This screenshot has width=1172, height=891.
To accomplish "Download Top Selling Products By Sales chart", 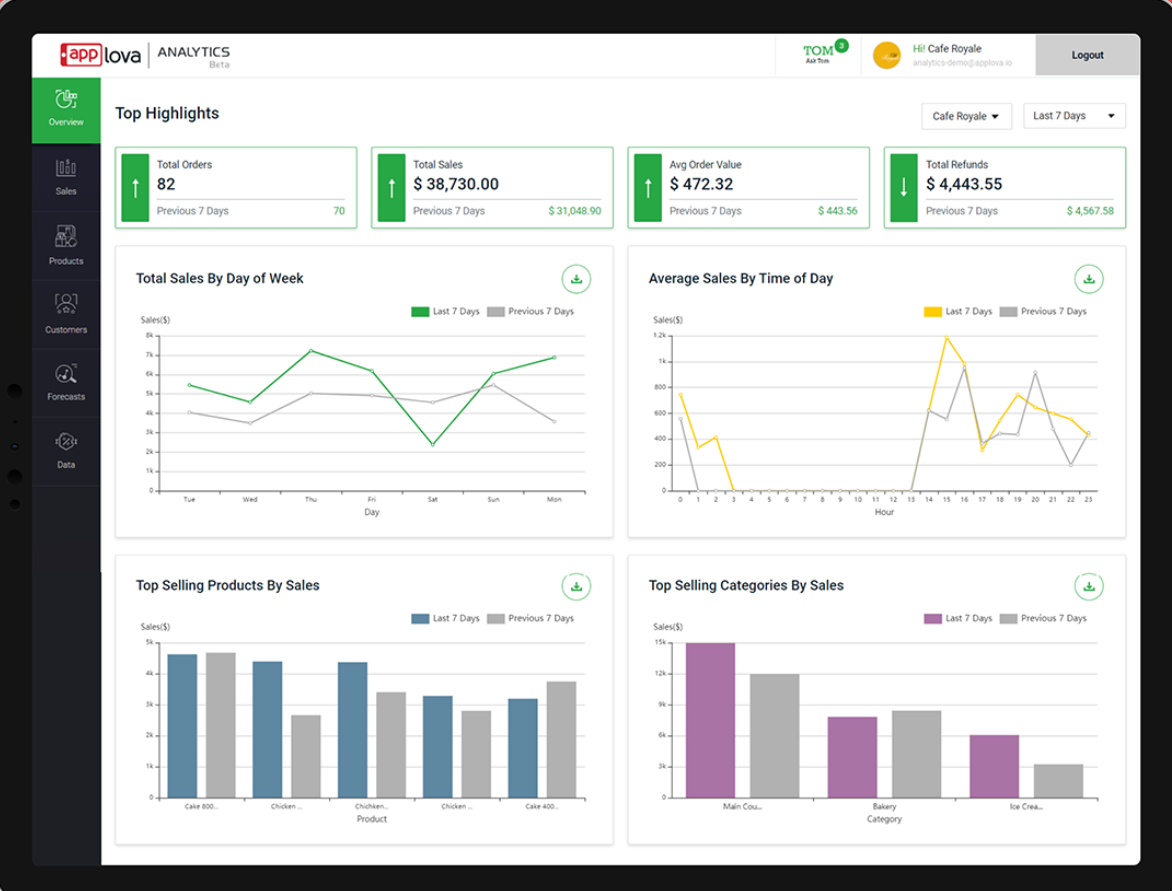I will (576, 586).
